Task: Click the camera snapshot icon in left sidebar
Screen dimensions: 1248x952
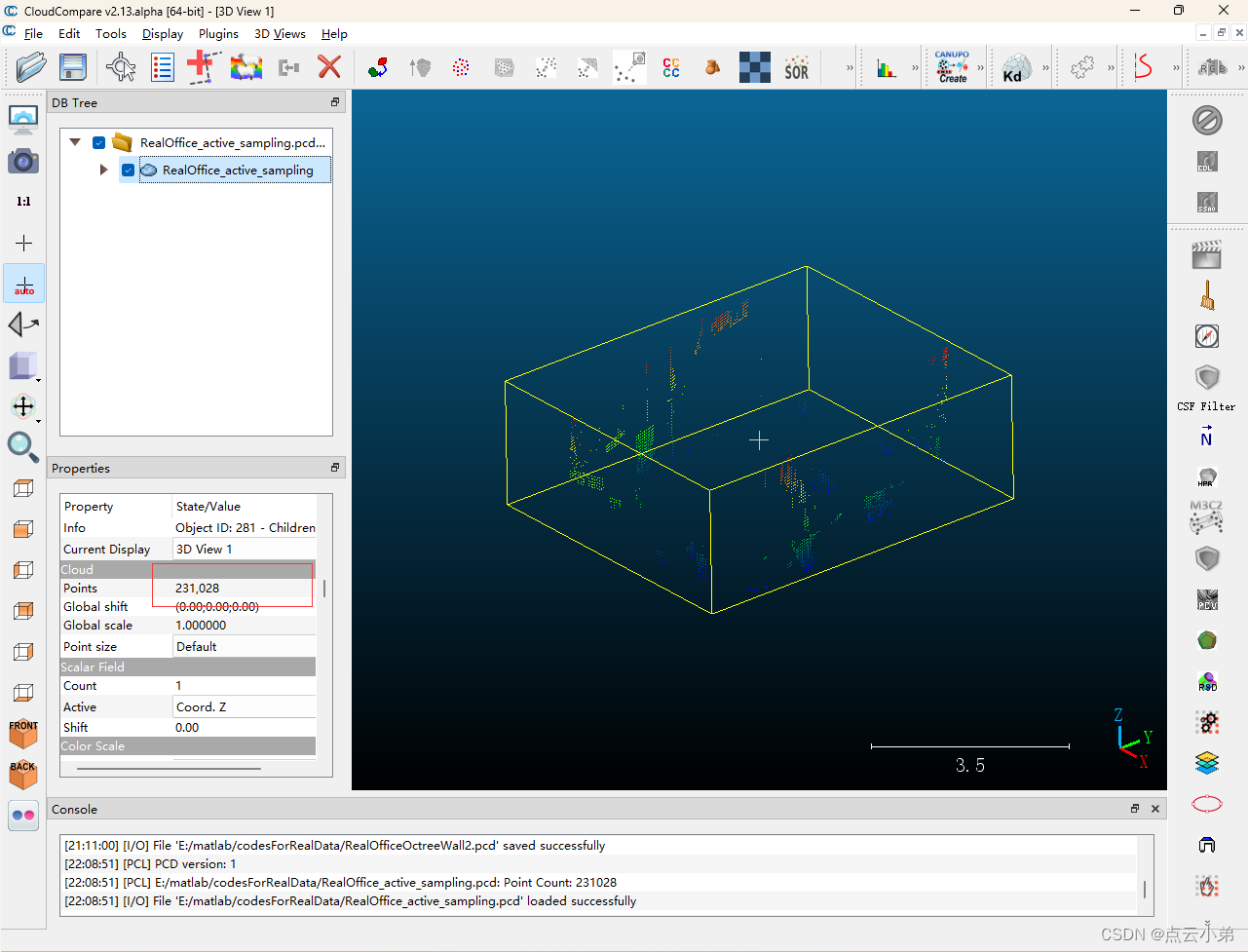Action: 23,160
